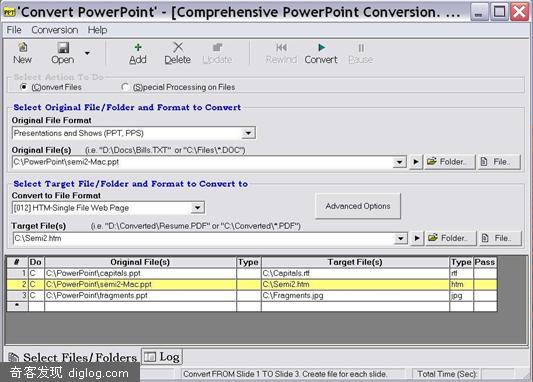Click the Target File(s) column header

[355, 262]
